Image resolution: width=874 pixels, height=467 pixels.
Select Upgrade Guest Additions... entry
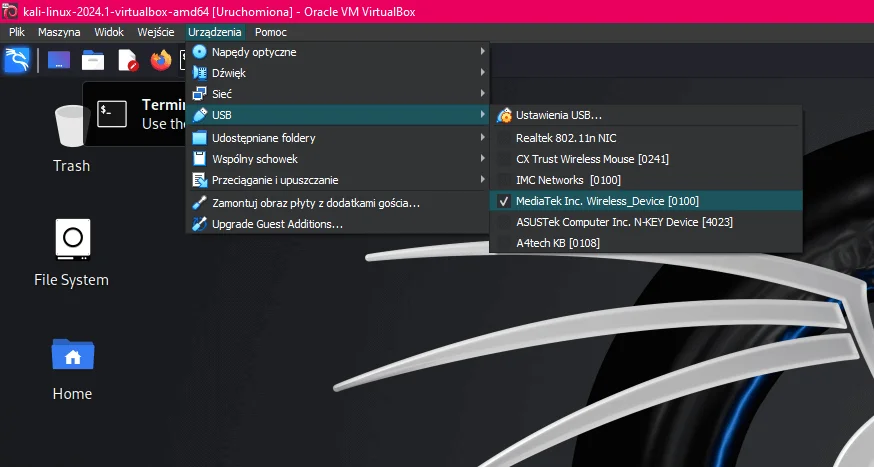coord(338,224)
